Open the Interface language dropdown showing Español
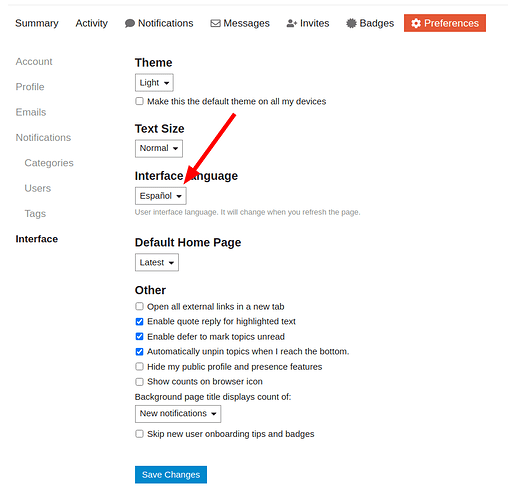The image size is (508, 500). coord(161,196)
